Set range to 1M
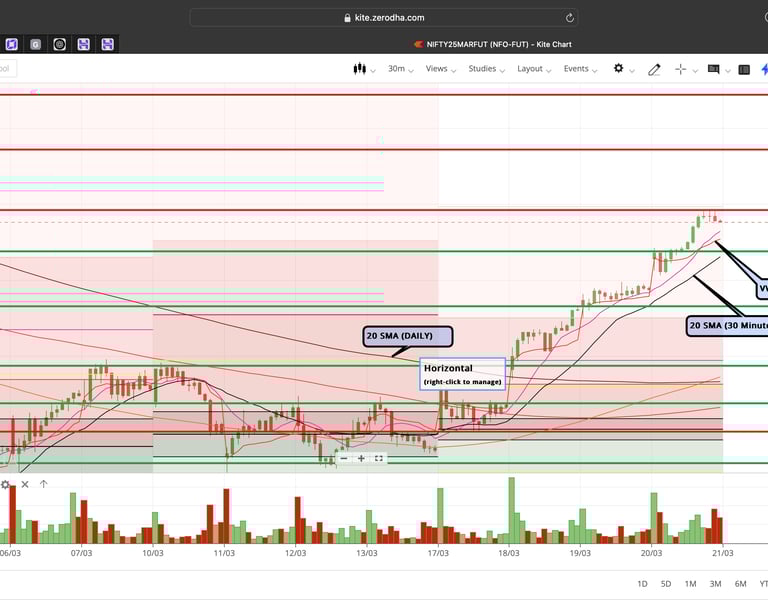Viewport: 768px width, 600px height. click(691, 584)
